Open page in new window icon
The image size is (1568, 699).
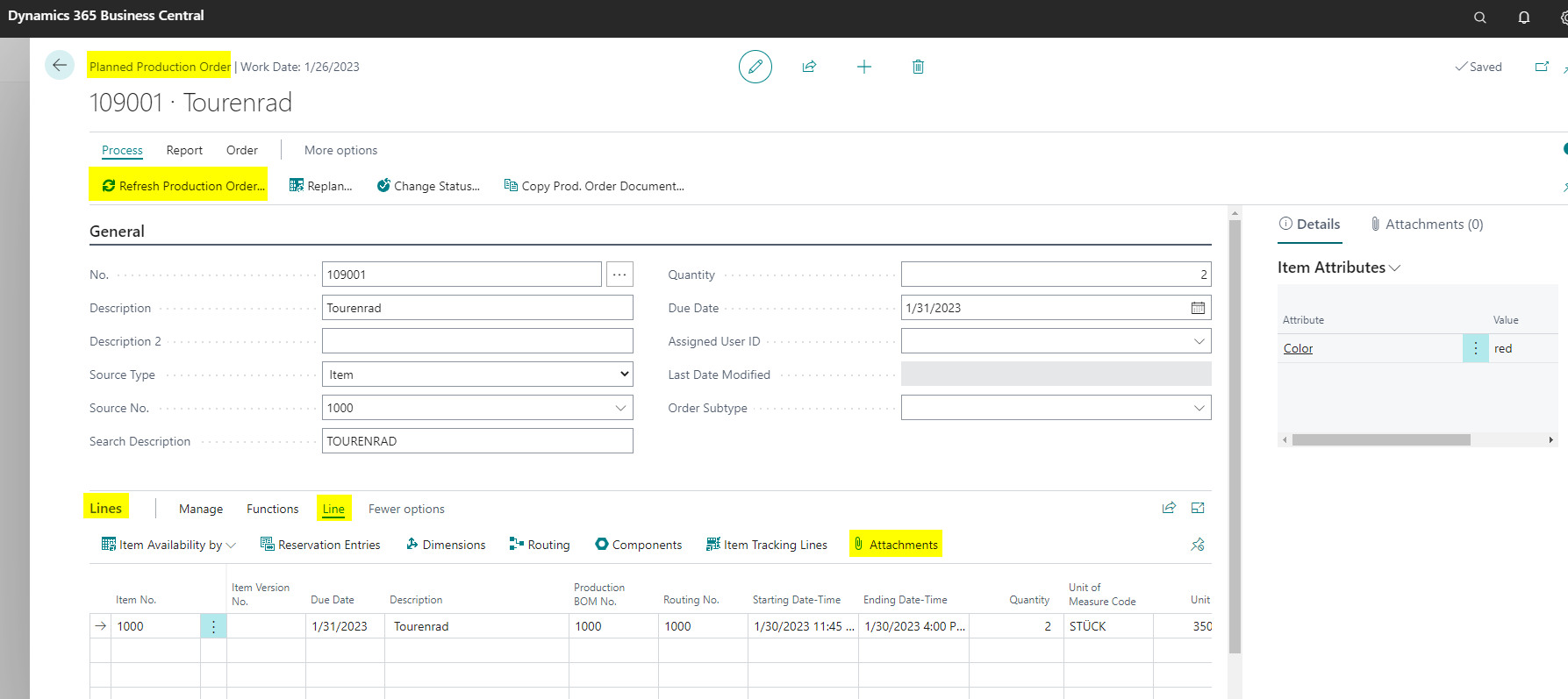point(1542,67)
